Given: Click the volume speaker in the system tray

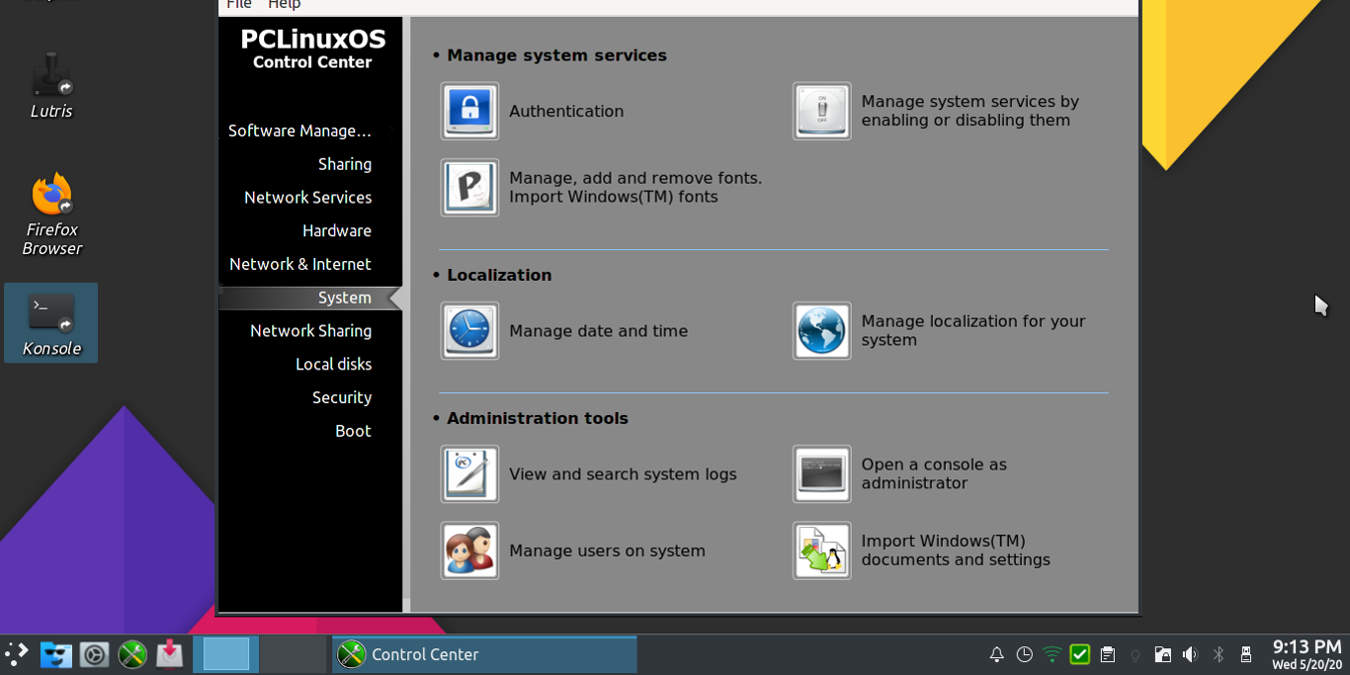Looking at the screenshot, I should tap(1189, 654).
